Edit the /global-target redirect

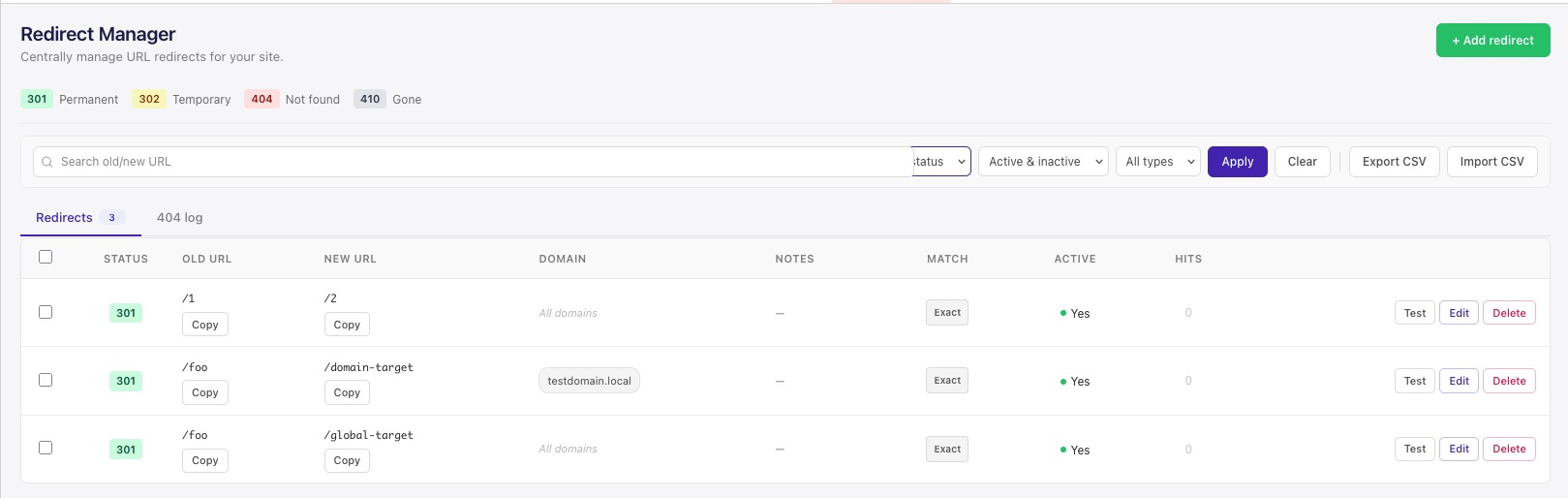tap(1460, 449)
